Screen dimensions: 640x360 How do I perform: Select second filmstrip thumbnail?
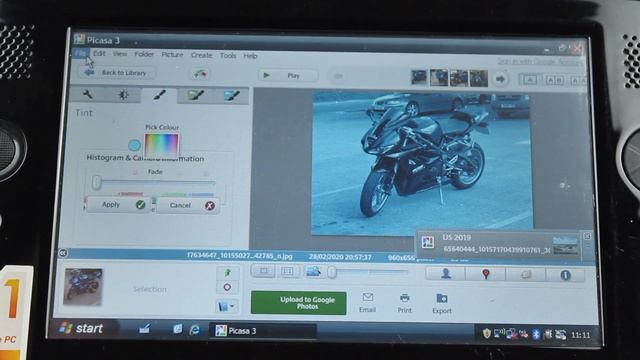[439, 78]
